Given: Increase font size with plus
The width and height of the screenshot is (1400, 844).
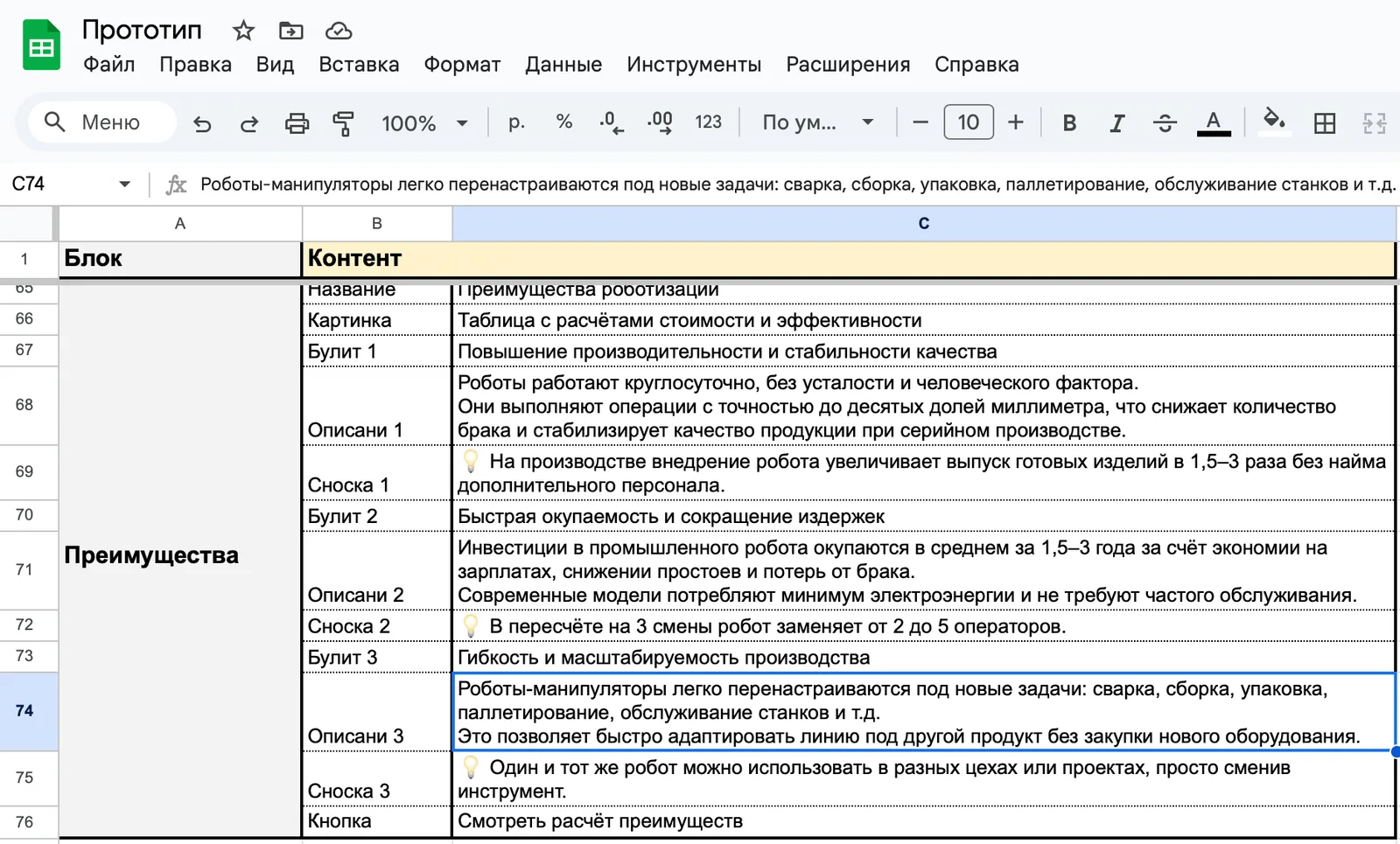Looking at the screenshot, I should click(1015, 122).
